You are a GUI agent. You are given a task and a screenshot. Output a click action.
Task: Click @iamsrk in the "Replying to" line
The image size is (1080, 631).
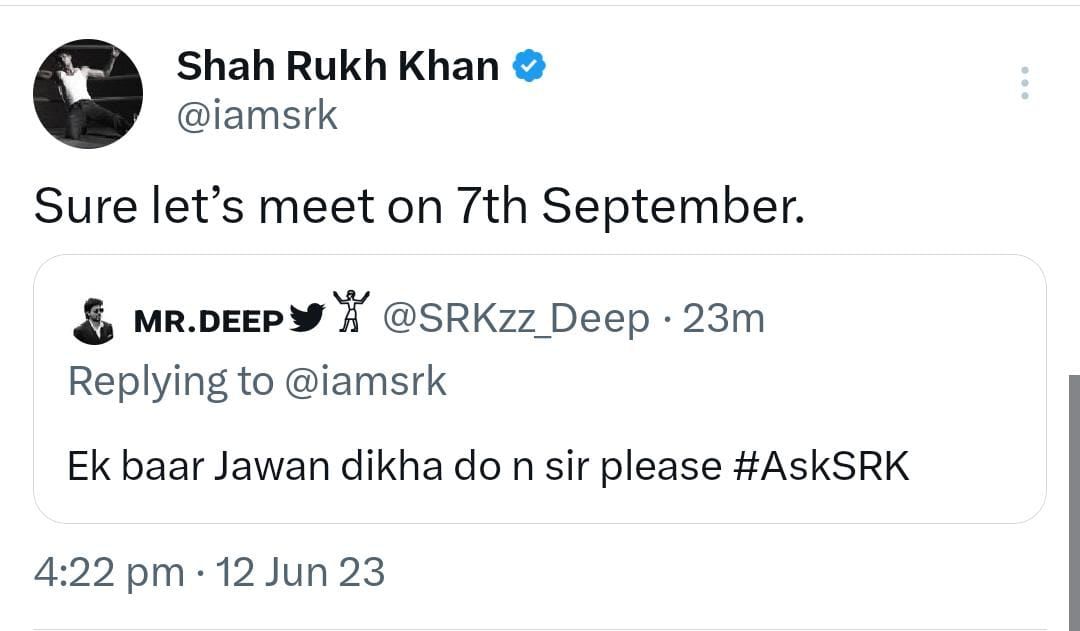[x=365, y=381]
